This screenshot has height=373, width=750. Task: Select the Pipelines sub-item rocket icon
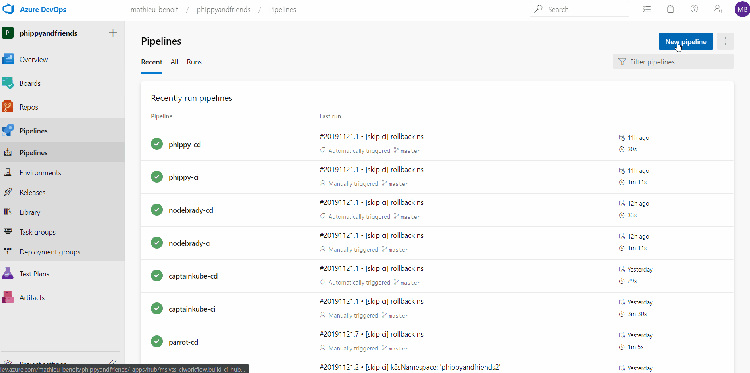tap(8, 153)
